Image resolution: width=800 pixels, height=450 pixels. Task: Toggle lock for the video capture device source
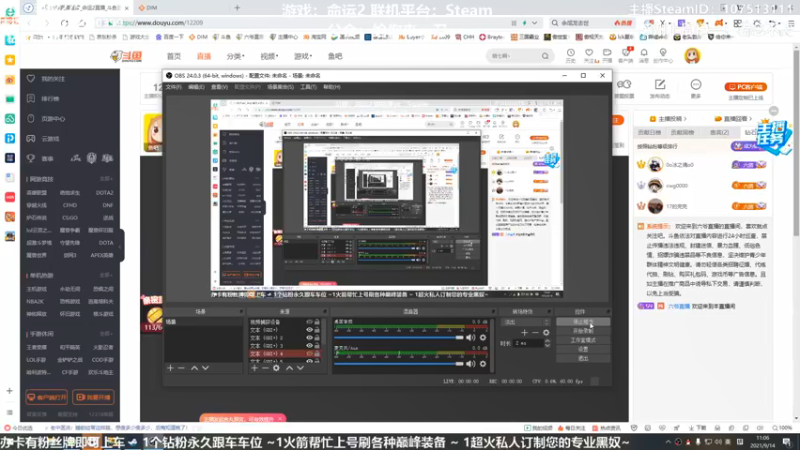317,322
